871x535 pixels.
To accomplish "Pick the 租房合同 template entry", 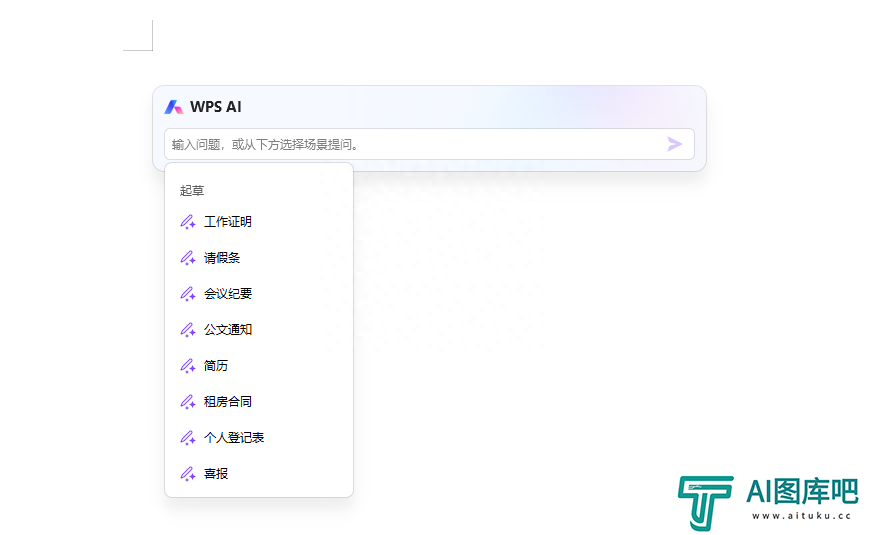I will point(259,402).
